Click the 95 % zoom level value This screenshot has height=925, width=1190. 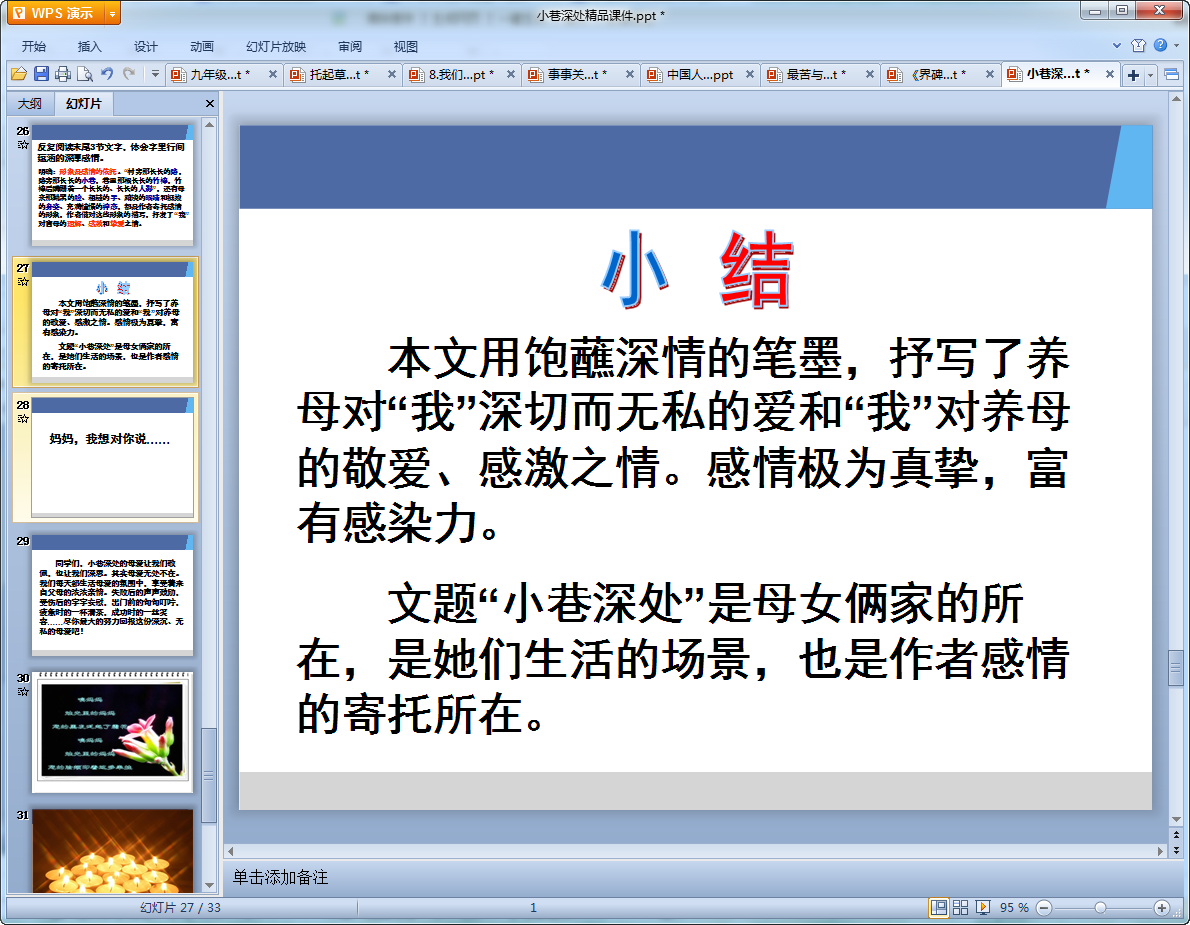tap(1014, 908)
